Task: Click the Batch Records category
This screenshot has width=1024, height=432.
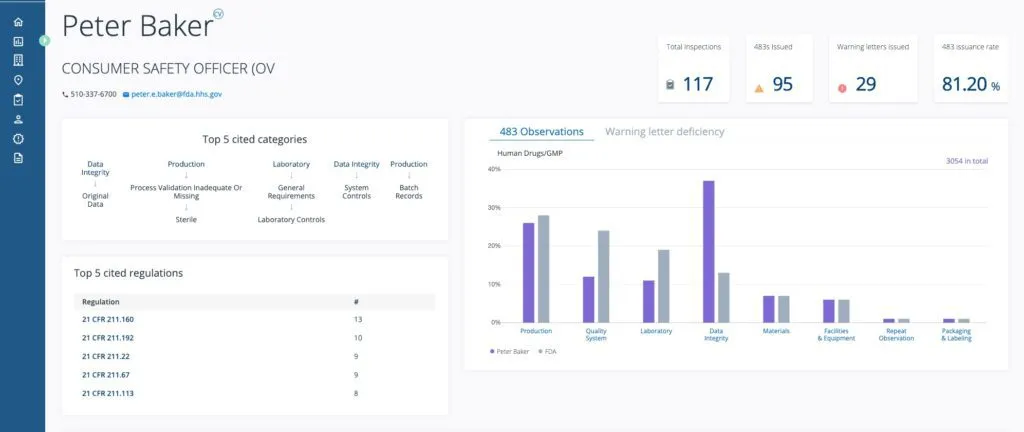Action: [409, 191]
